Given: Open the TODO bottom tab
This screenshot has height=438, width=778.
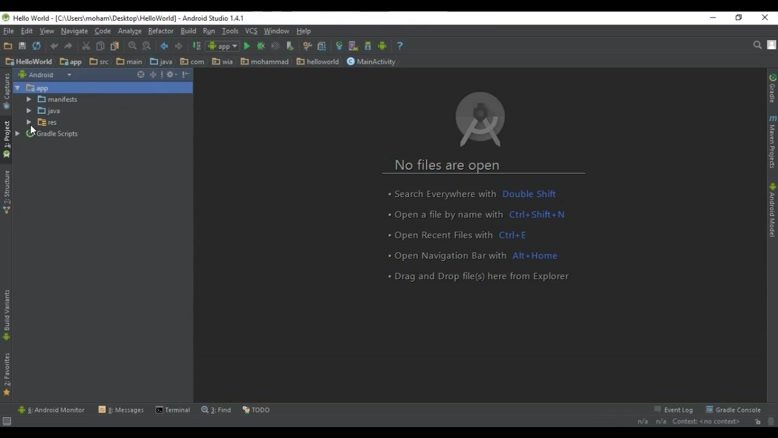Looking at the screenshot, I should (x=256, y=410).
